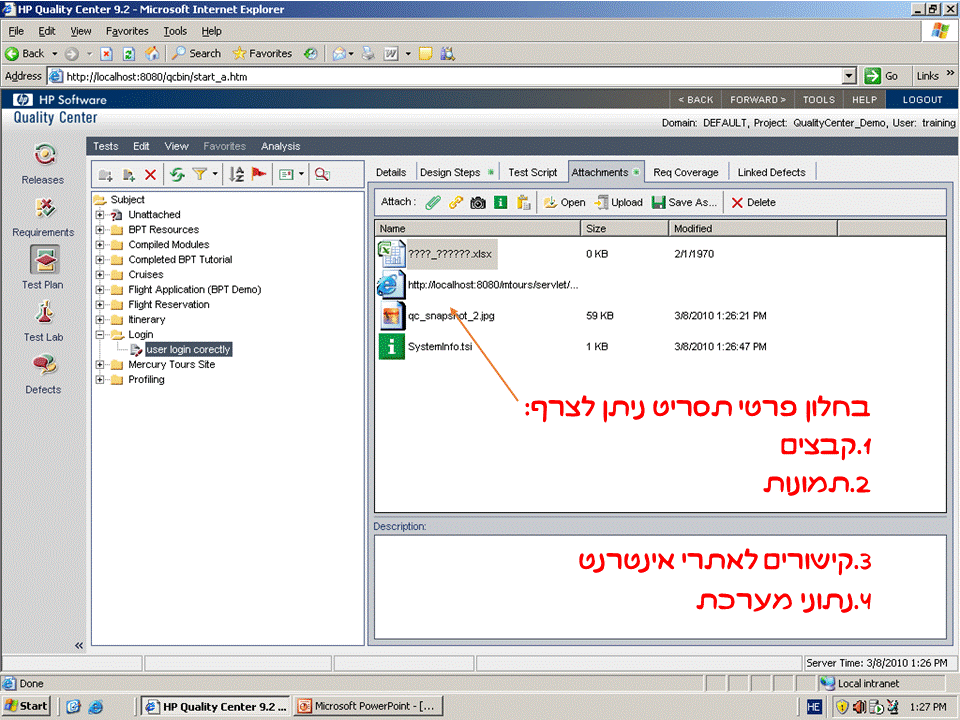The height and width of the screenshot is (720, 960).
Task: Expand the Cruises folder
Action: [100, 274]
